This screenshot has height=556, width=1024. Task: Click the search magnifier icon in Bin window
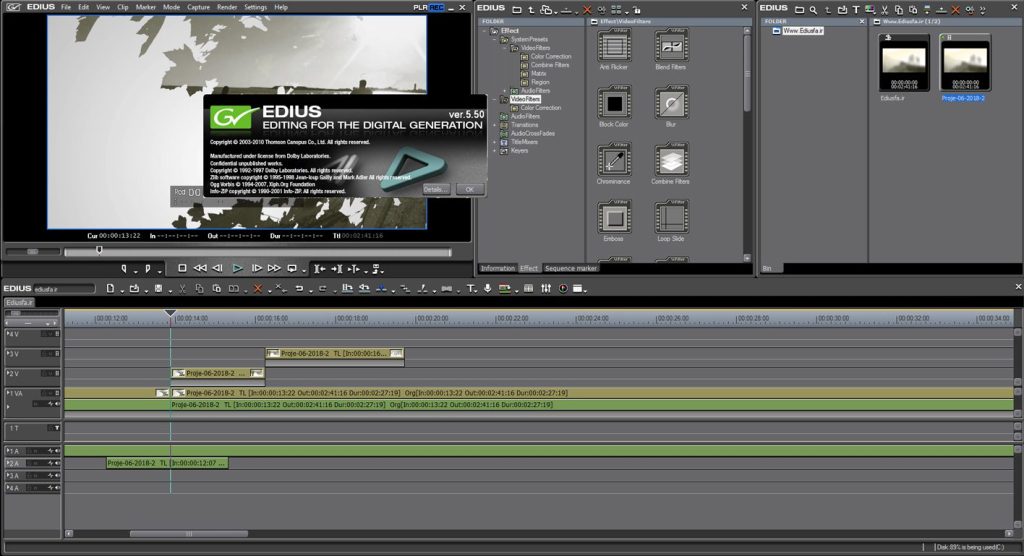(813, 9)
